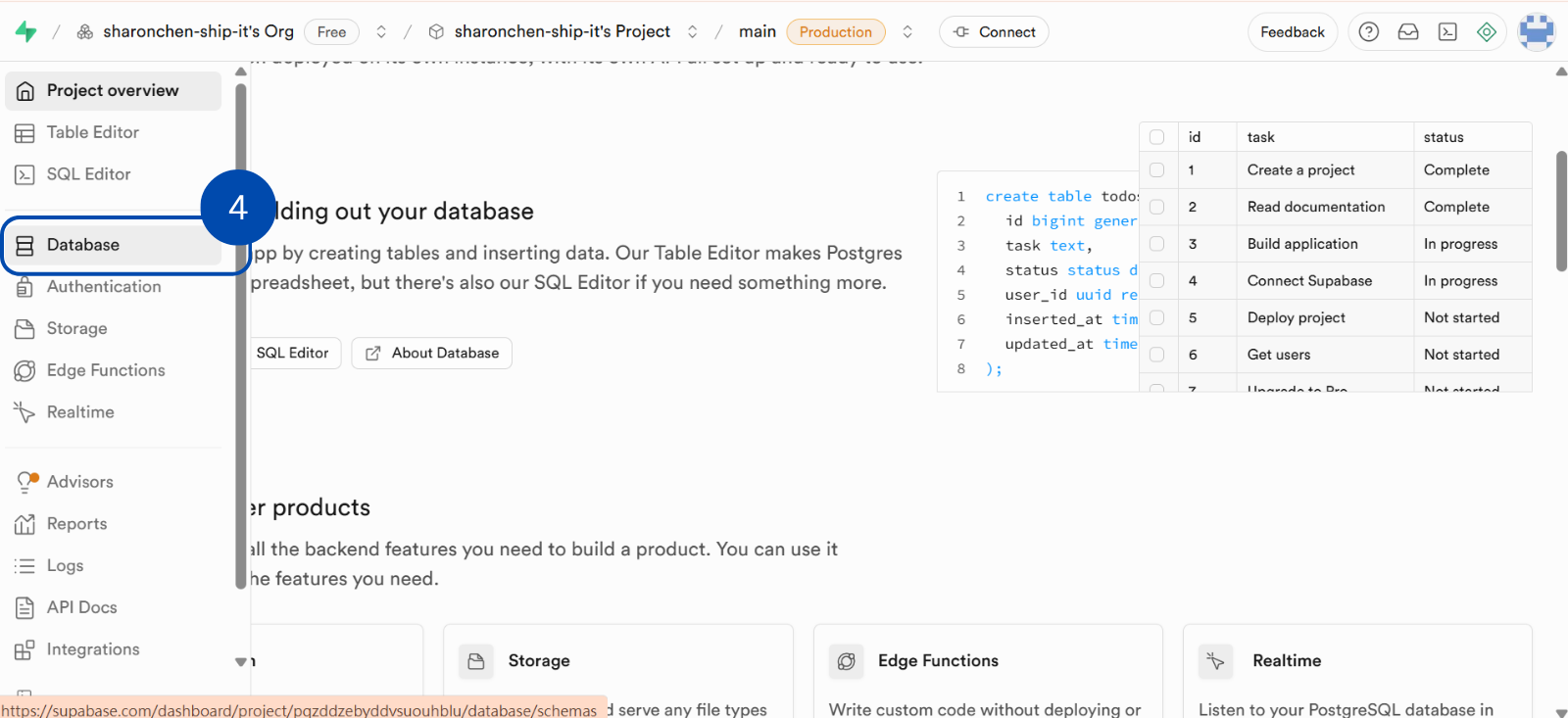Click the Storage card icon
Image resolution: width=1568 pixels, height=718 pixels.
click(476, 661)
